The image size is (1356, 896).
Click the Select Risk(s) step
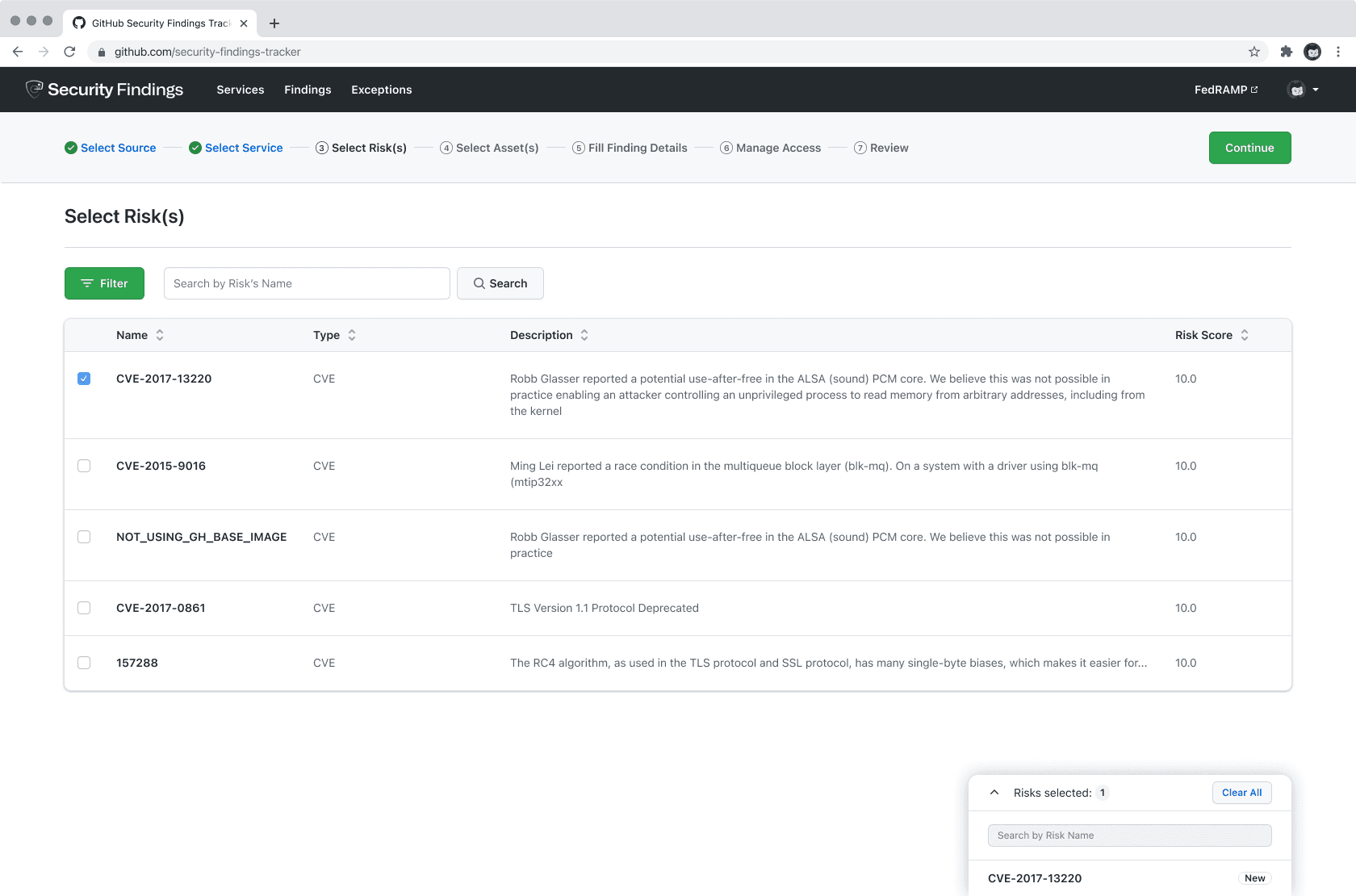tap(361, 148)
